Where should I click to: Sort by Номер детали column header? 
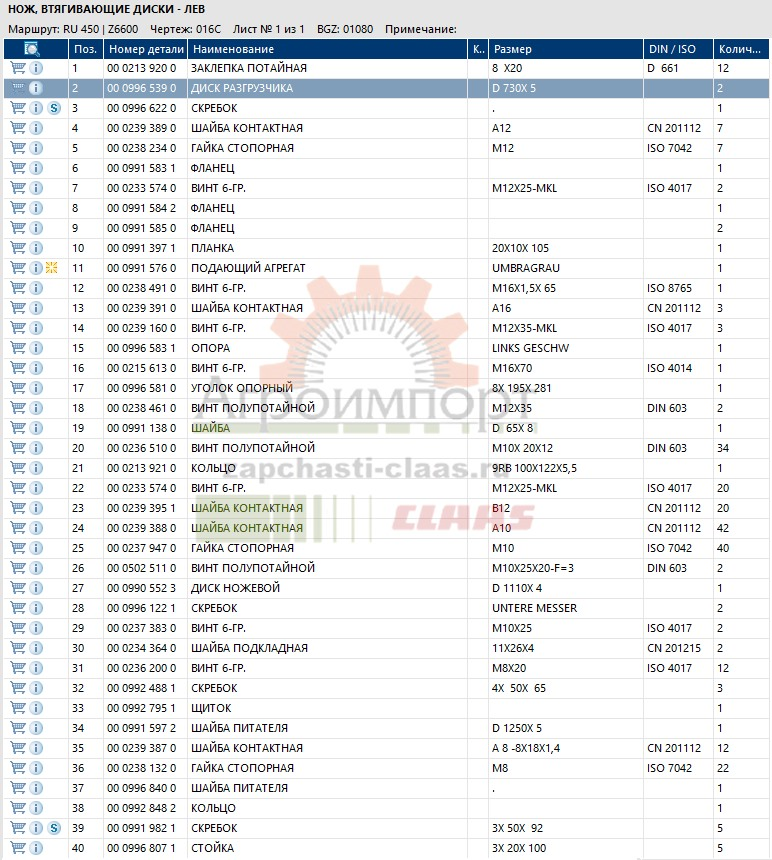click(146, 49)
